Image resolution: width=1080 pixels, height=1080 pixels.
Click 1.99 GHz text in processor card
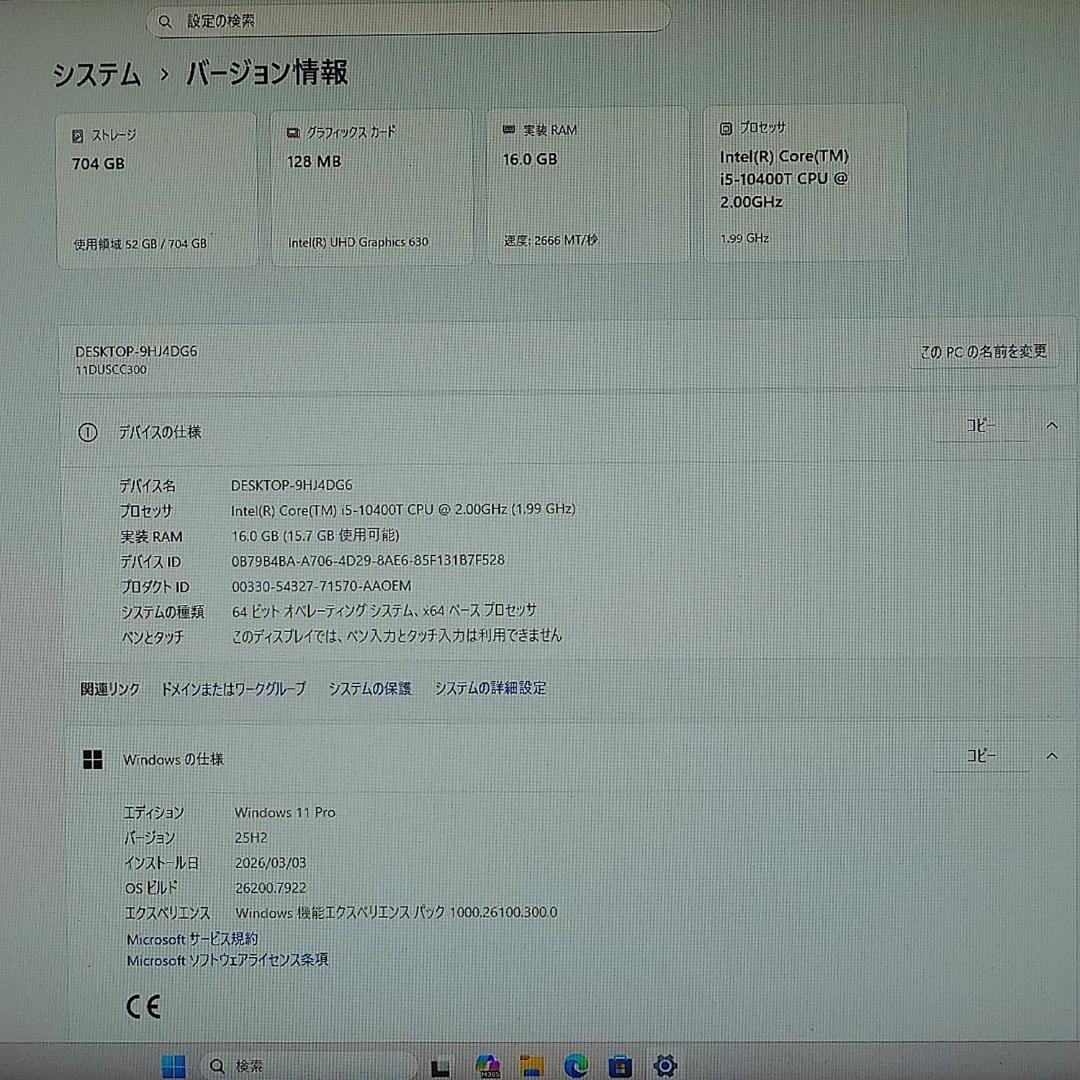pos(745,238)
